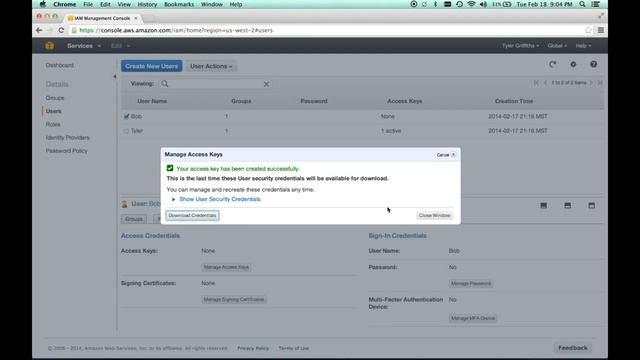Switch to the Groups tab for Bob
Screen dimensions: 640x360
point(134,219)
